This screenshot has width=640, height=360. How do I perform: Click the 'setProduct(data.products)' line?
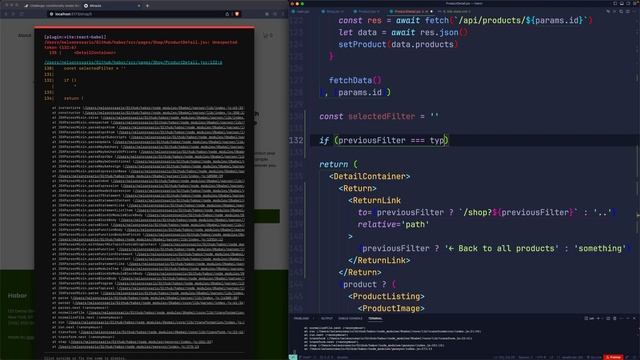pos(398,44)
